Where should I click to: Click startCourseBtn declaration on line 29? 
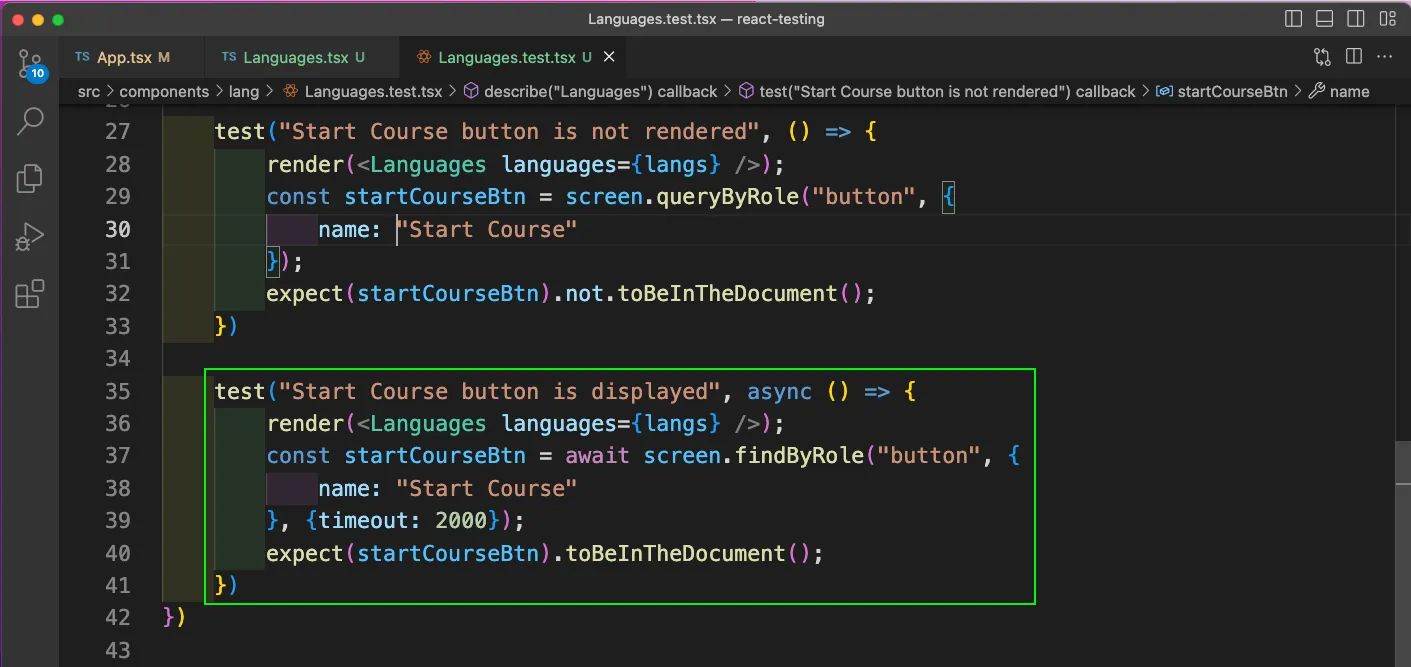pyautogui.click(x=435, y=197)
